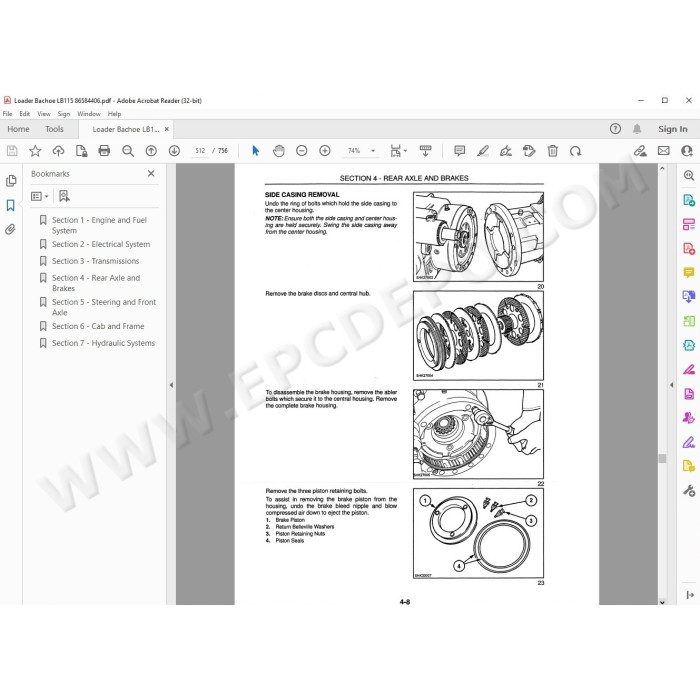
Task: Open bookmark options dropdown
Action: 39,196
